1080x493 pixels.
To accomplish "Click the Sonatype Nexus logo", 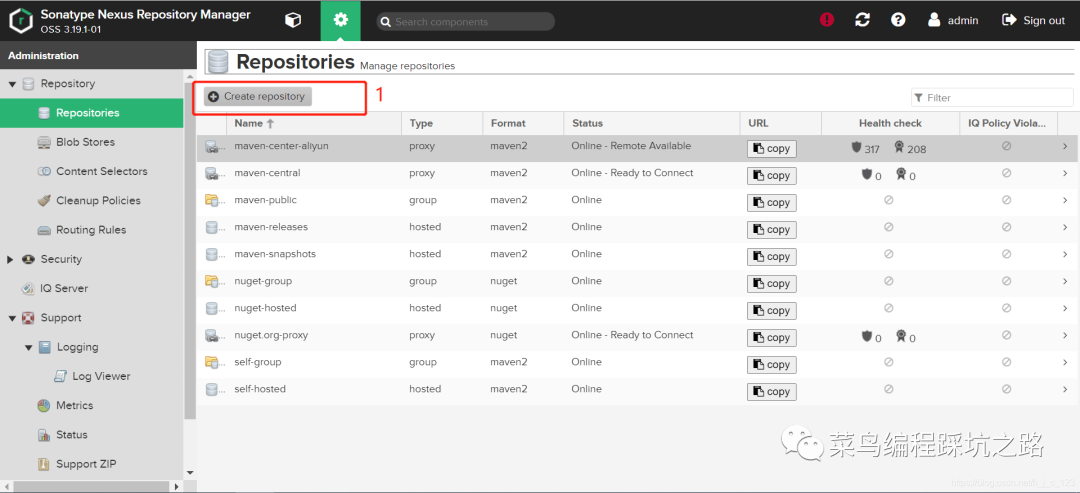I will point(21,21).
